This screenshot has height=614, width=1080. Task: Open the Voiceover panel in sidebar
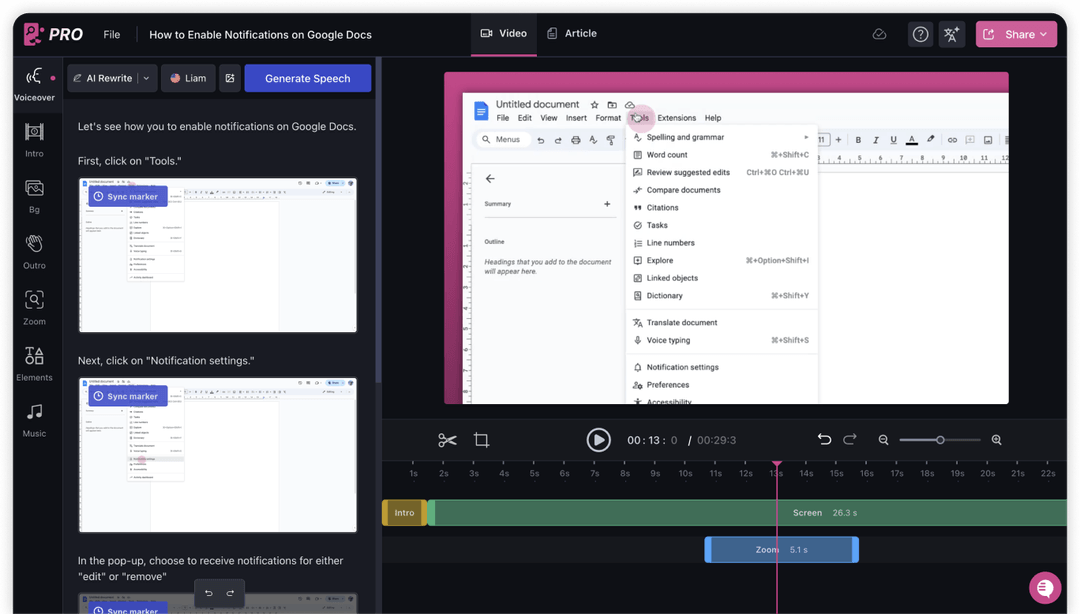34,85
